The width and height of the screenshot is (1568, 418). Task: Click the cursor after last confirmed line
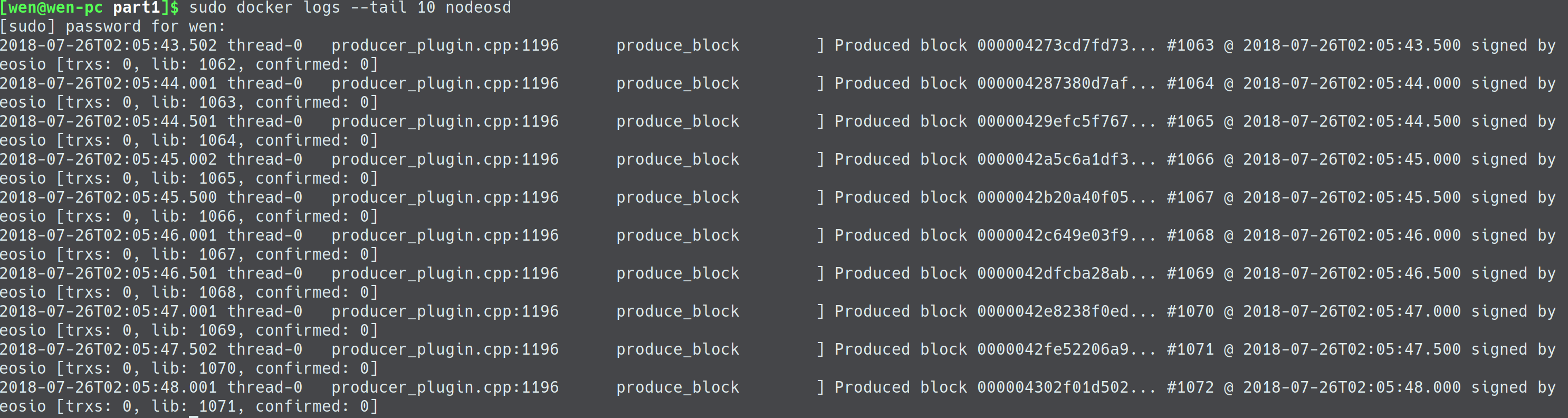194,417
